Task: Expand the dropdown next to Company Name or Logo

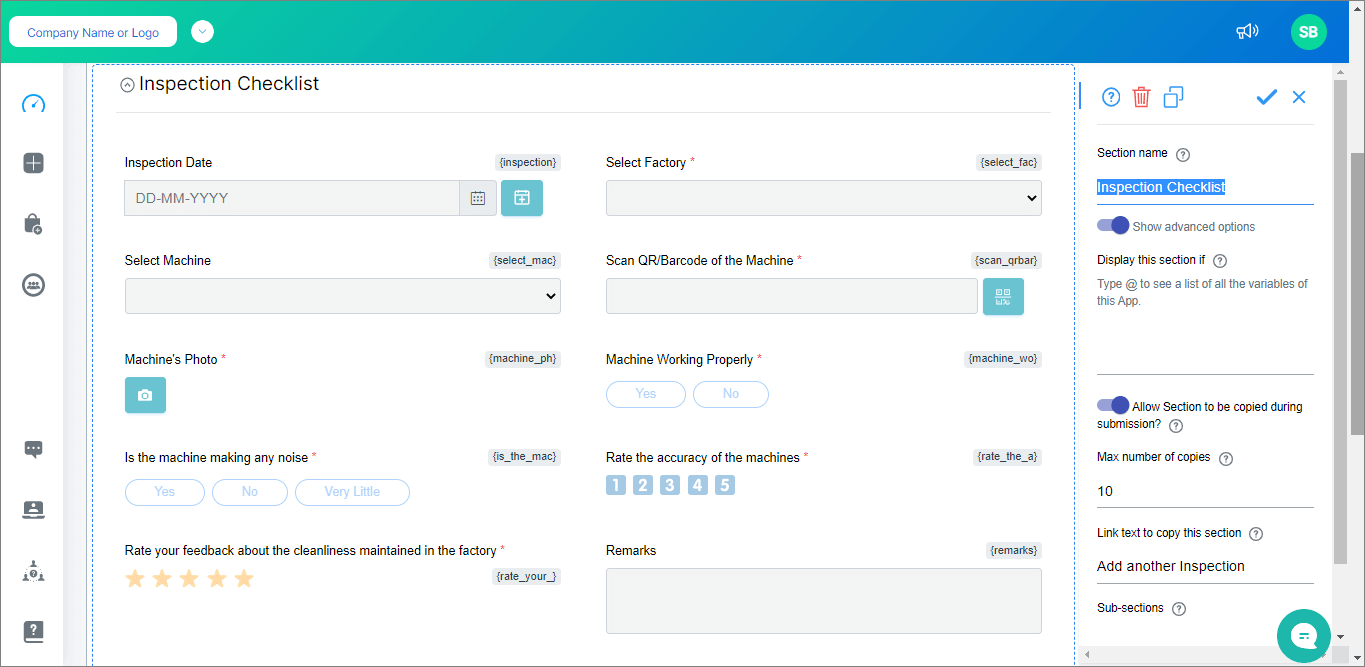Action: (202, 31)
